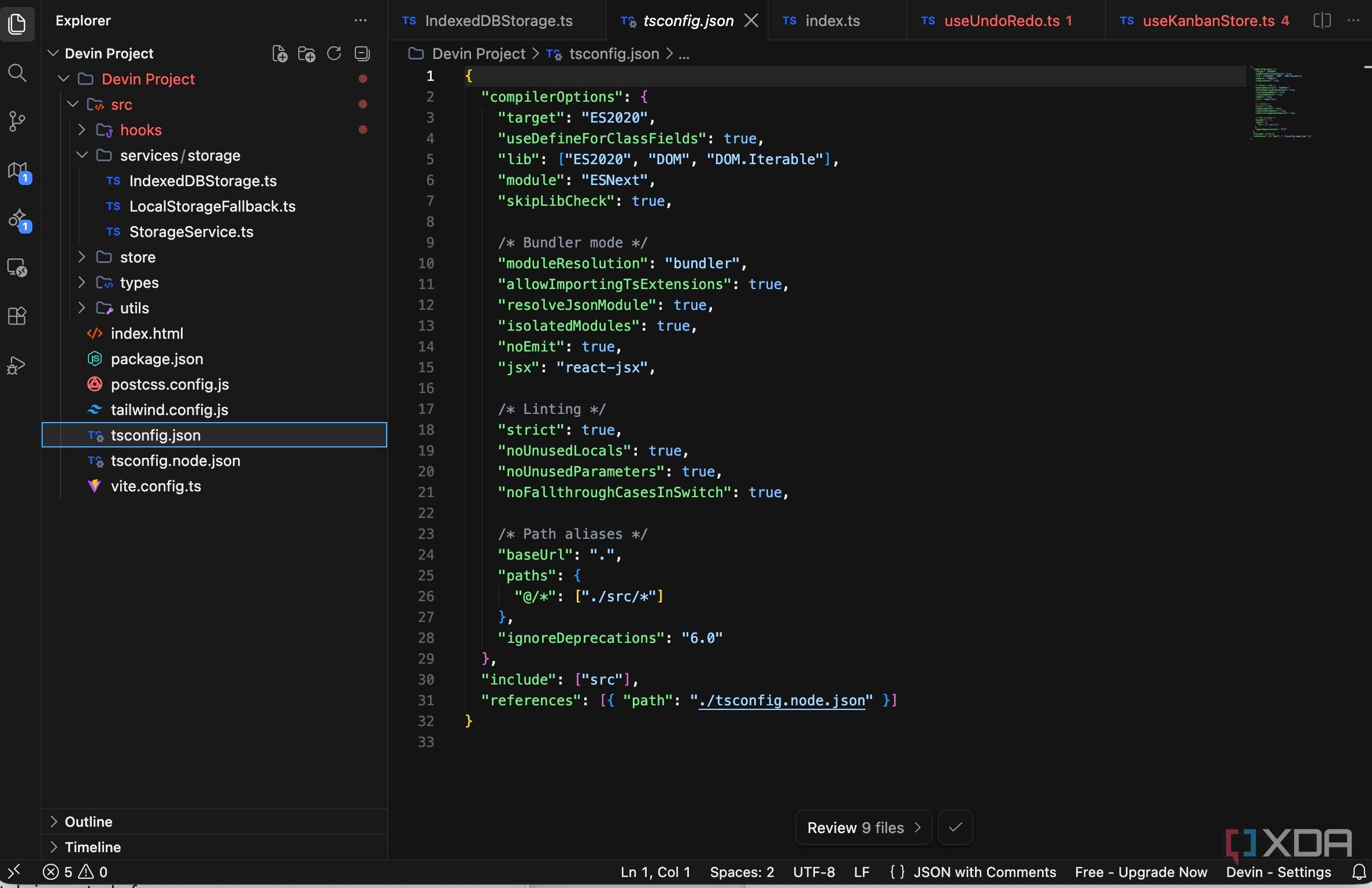Click Ln 1, Col 1 status item
Image resolution: width=1372 pixels, height=888 pixels.
[655, 872]
